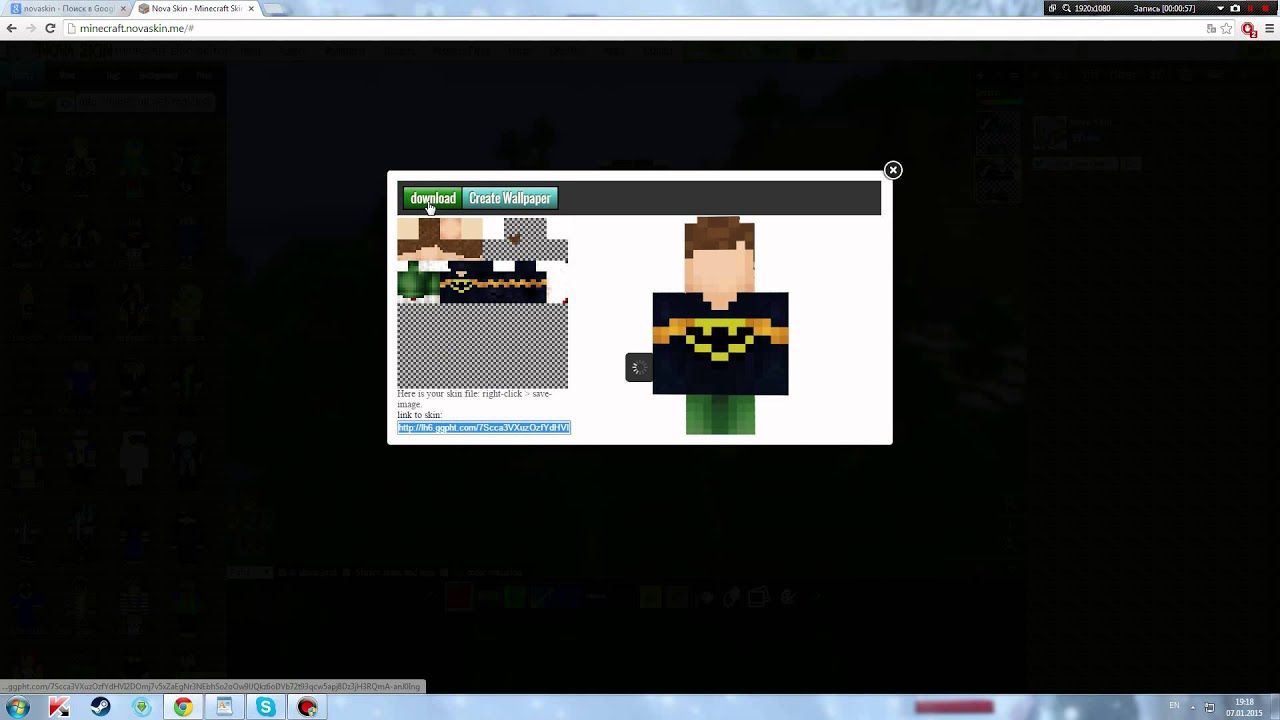The width and height of the screenshot is (1280, 720).
Task: Click the green download app taskbar icon
Action: [142, 707]
